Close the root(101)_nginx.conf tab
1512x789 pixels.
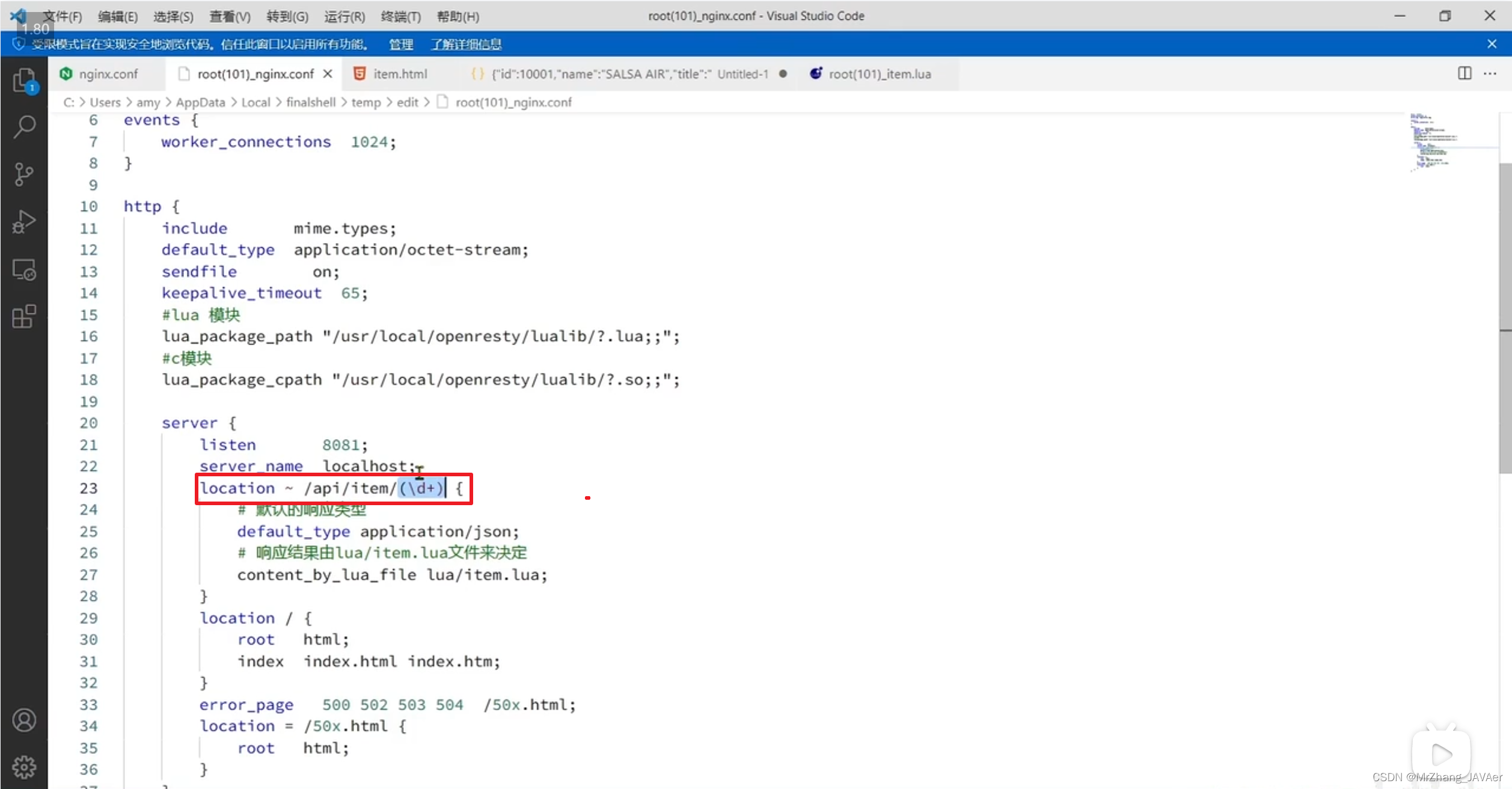[x=328, y=74]
